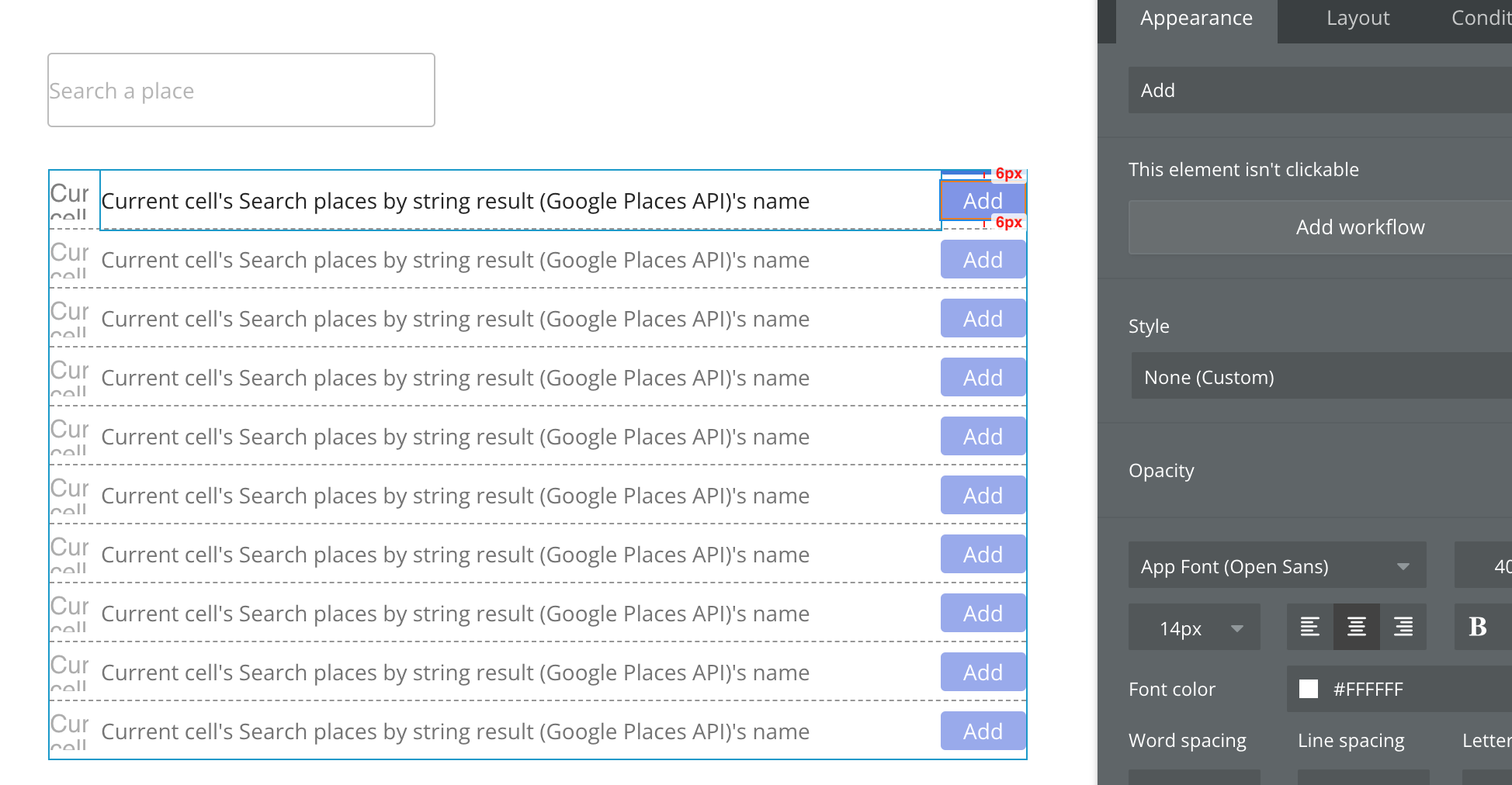Screen dimensions: 1512x785
Task: Open the Style None (Custom) dropdown
Action: point(1320,377)
